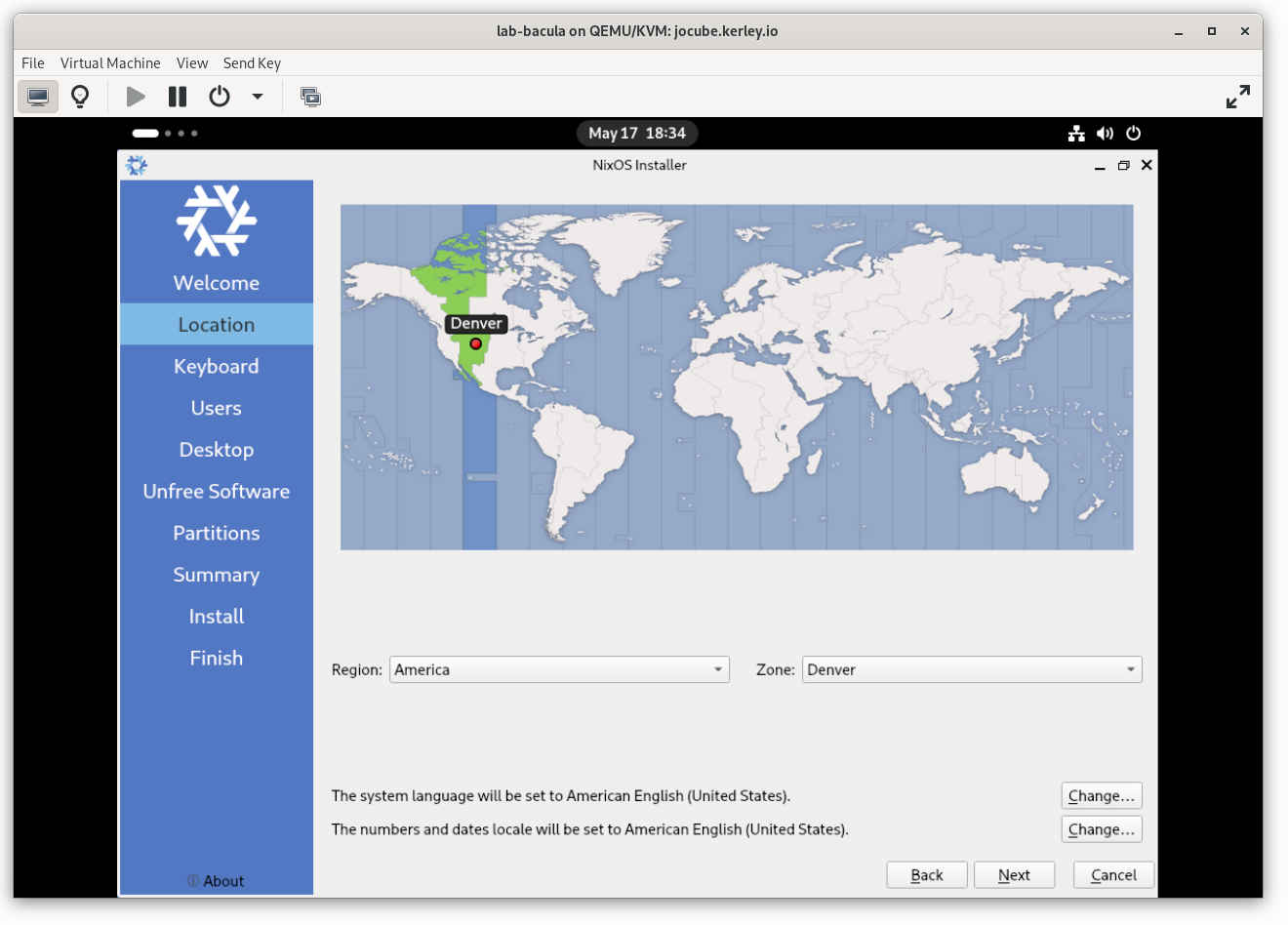Show virtual hardware details lightbulb
This screenshot has height=925, width=1288.
[80, 97]
